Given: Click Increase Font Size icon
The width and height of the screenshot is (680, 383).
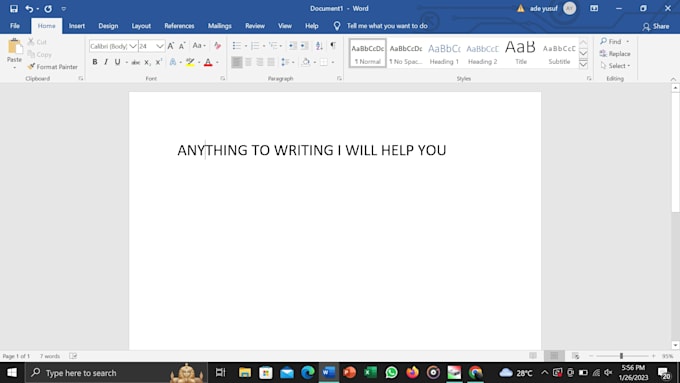Looking at the screenshot, I should tap(171, 46).
